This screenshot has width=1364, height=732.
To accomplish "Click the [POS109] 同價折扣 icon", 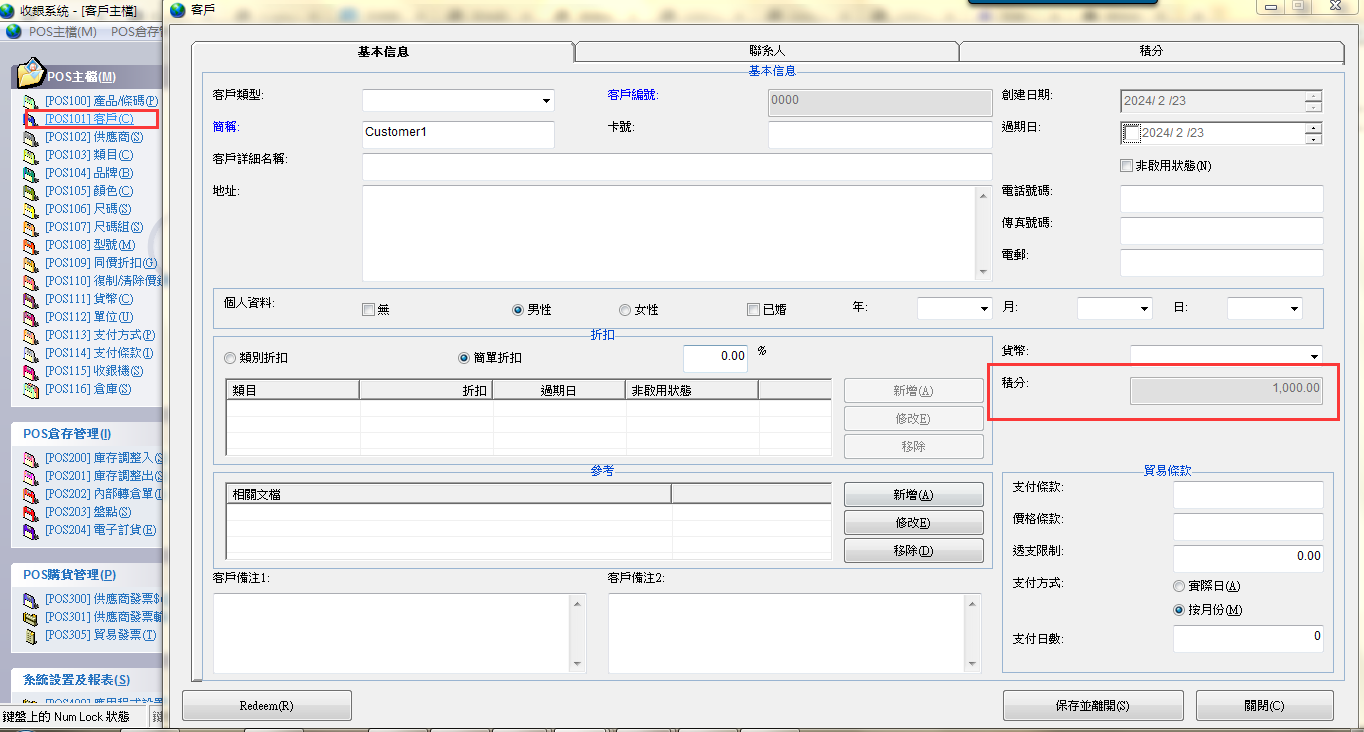I will (x=31, y=263).
